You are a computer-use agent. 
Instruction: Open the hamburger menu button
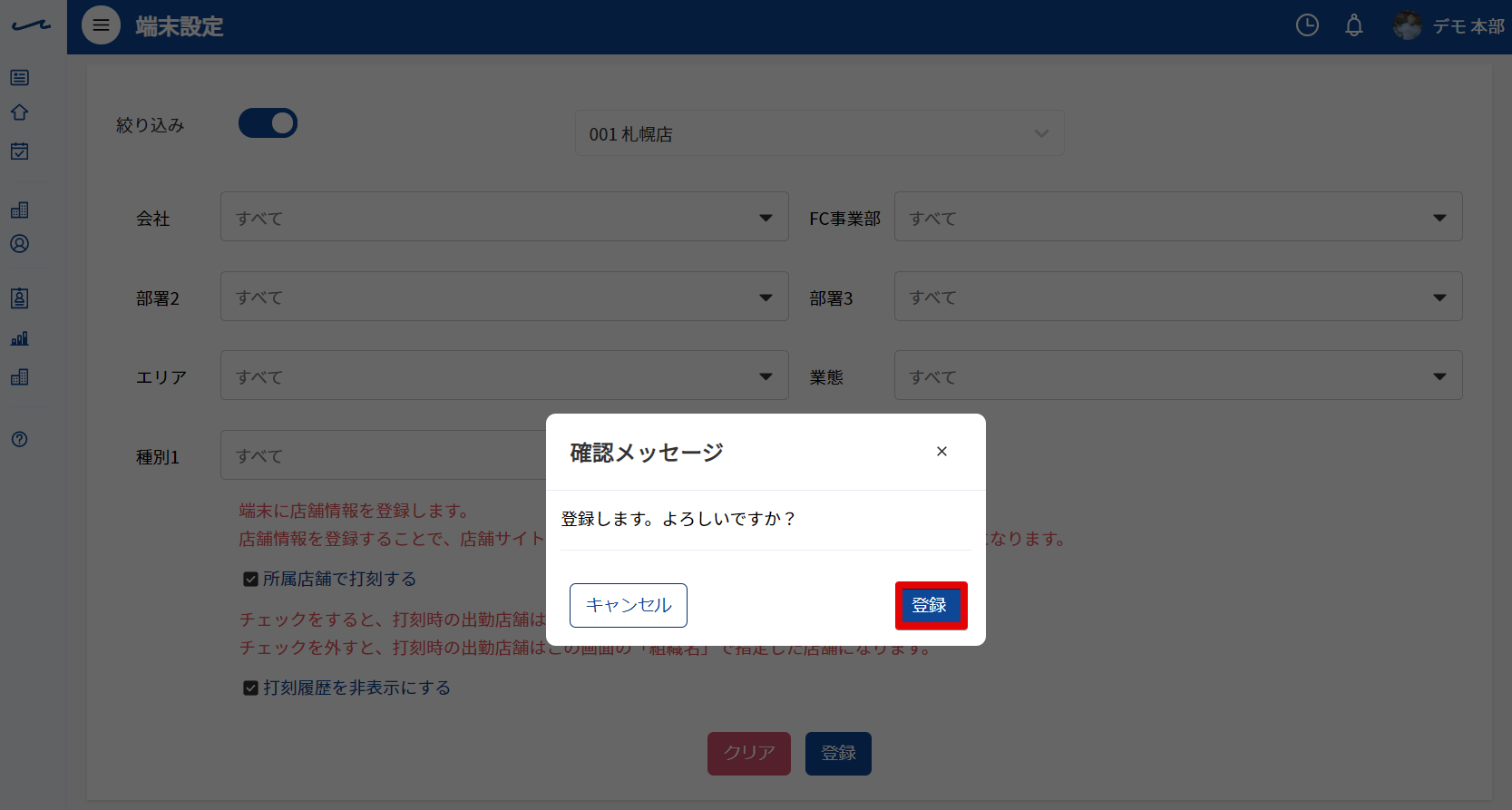pos(101,25)
